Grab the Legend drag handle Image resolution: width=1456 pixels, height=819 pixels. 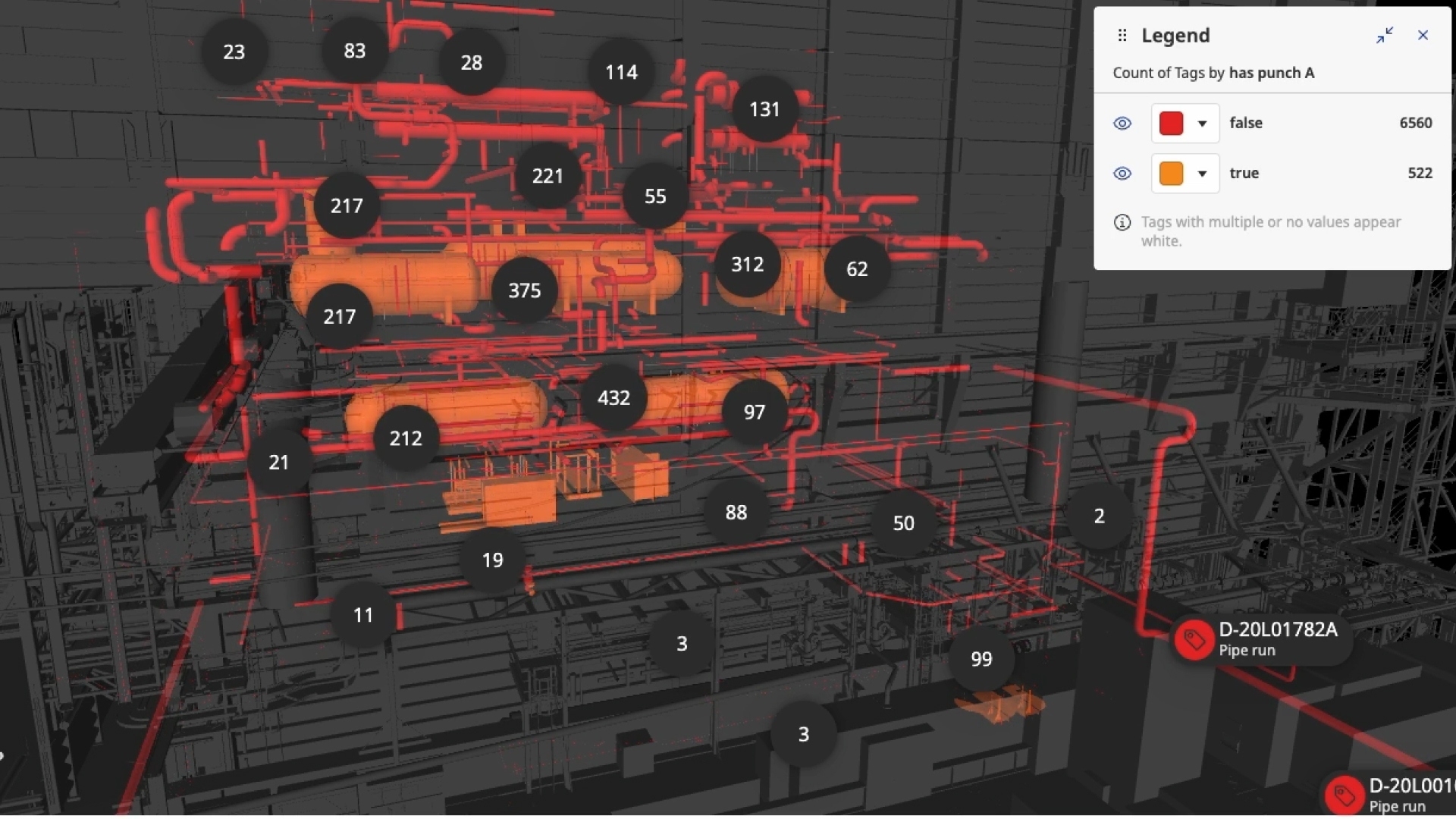(x=1122, y=36)
